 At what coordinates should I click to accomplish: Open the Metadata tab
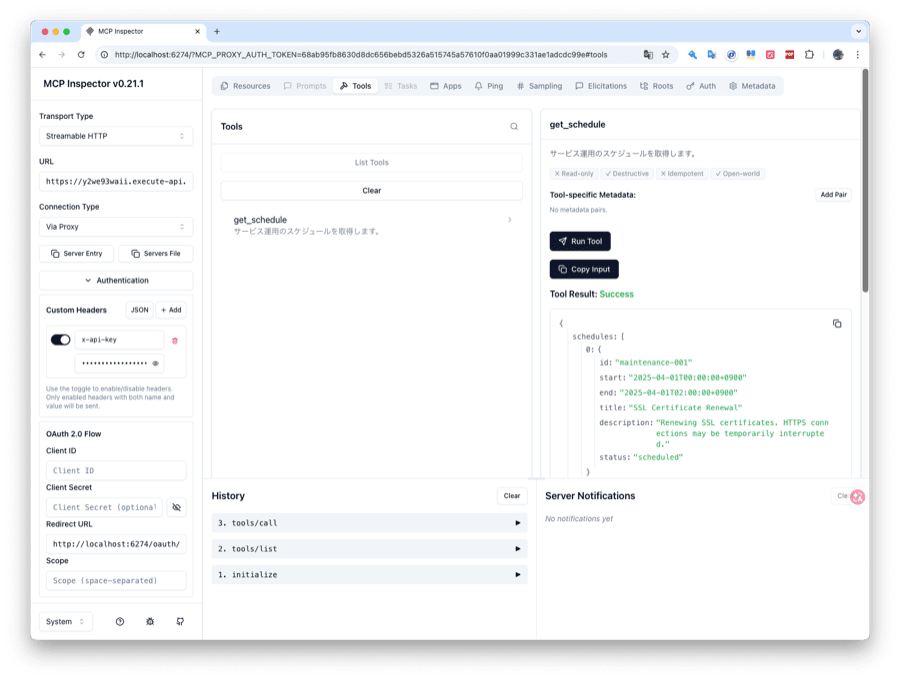[x=752, y=86]
